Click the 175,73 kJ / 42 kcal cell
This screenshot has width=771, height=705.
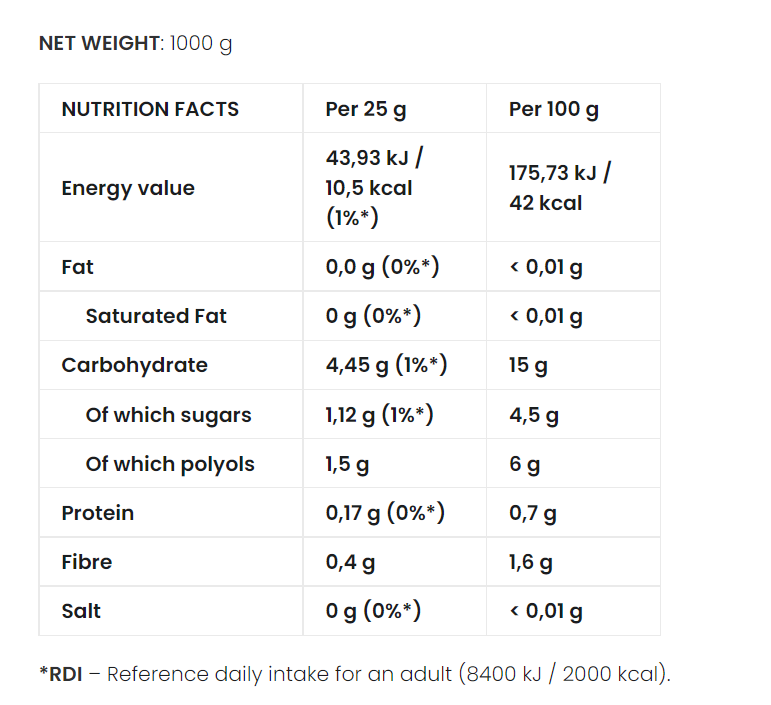(559, 188)
